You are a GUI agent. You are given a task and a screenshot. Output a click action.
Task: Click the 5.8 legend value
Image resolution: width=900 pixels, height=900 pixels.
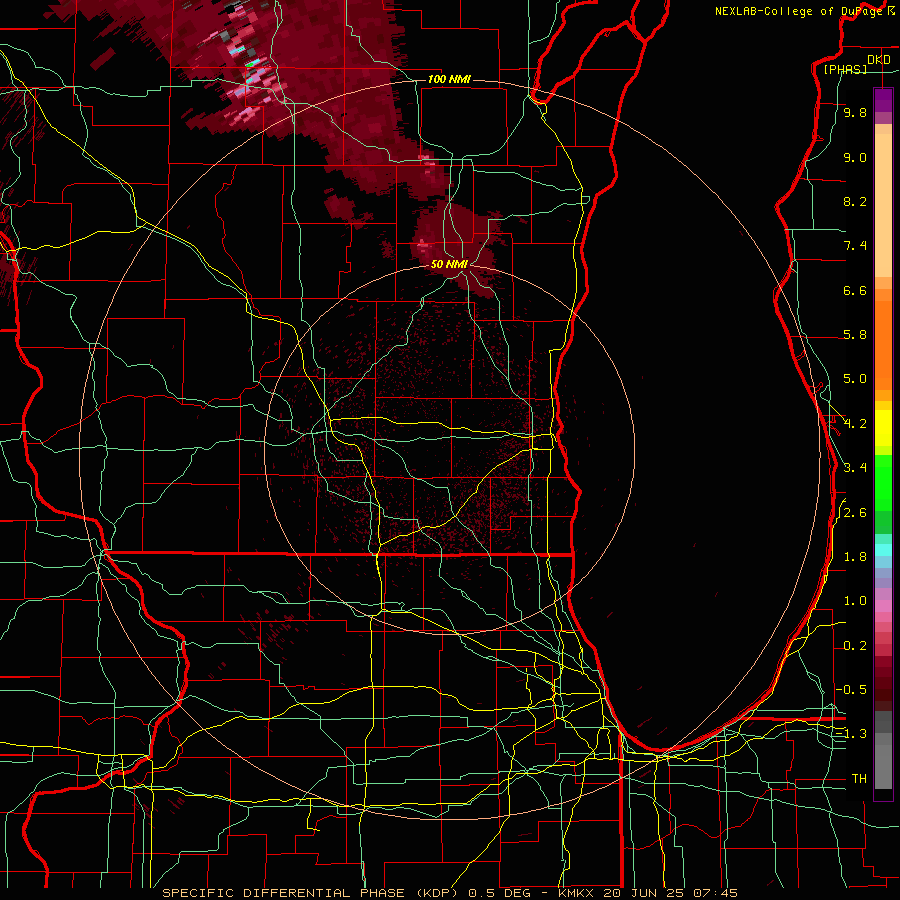(855, 335)
